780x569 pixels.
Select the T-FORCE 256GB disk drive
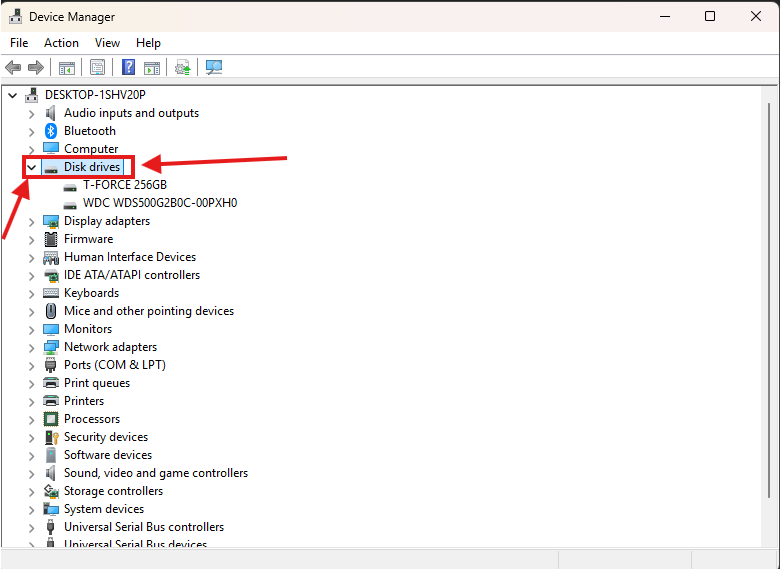124,185
